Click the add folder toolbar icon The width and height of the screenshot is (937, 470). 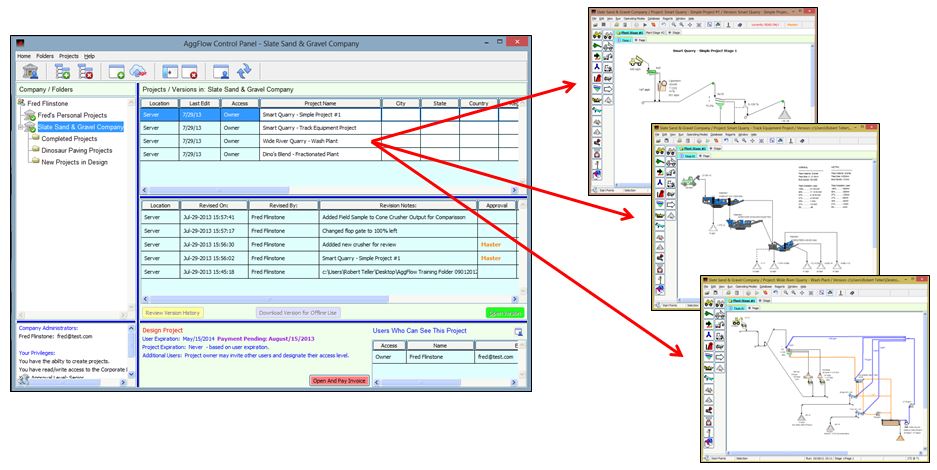click(x=62, y=72)
